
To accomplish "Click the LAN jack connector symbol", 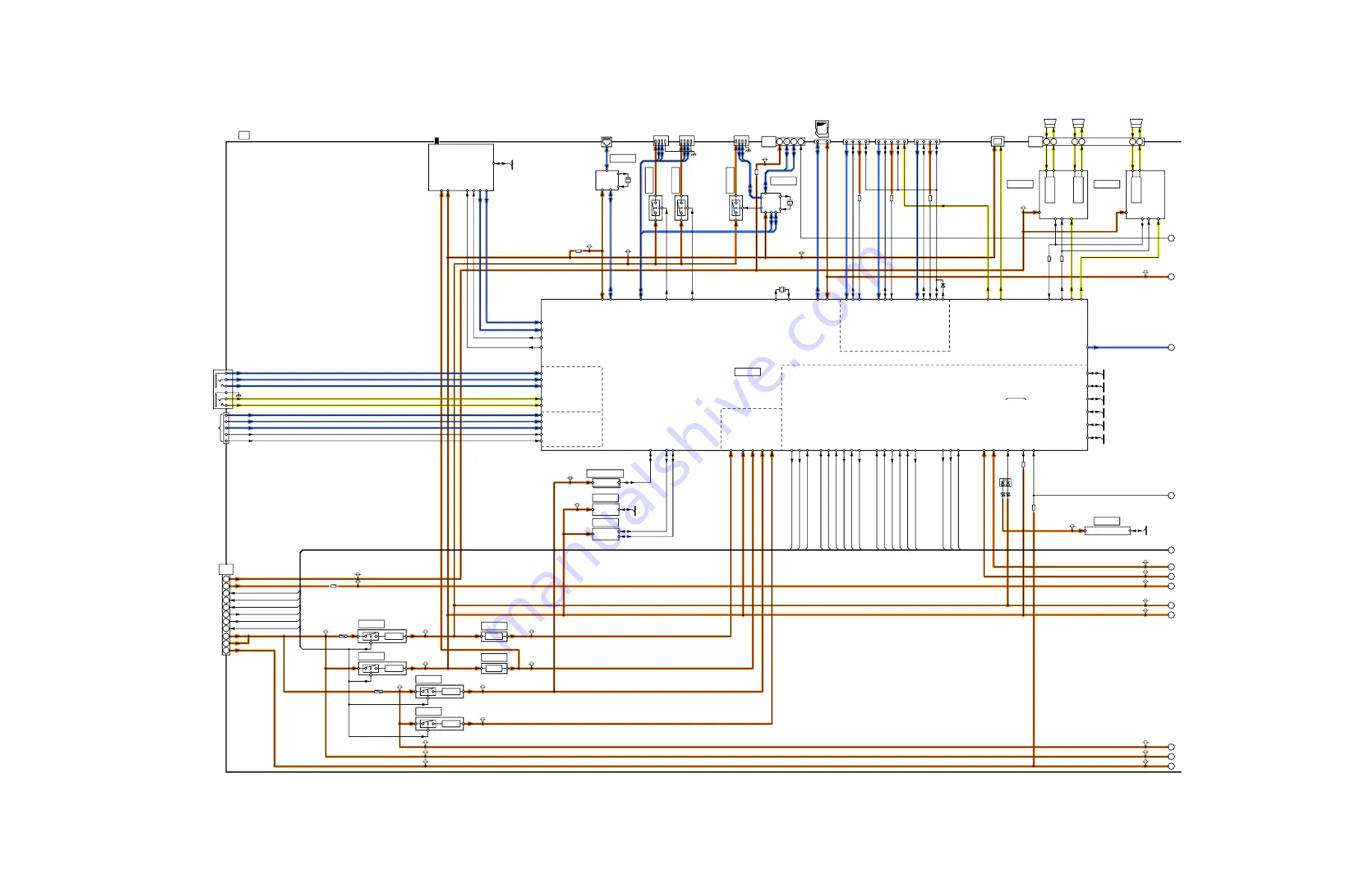I will [x=607, y=141].
